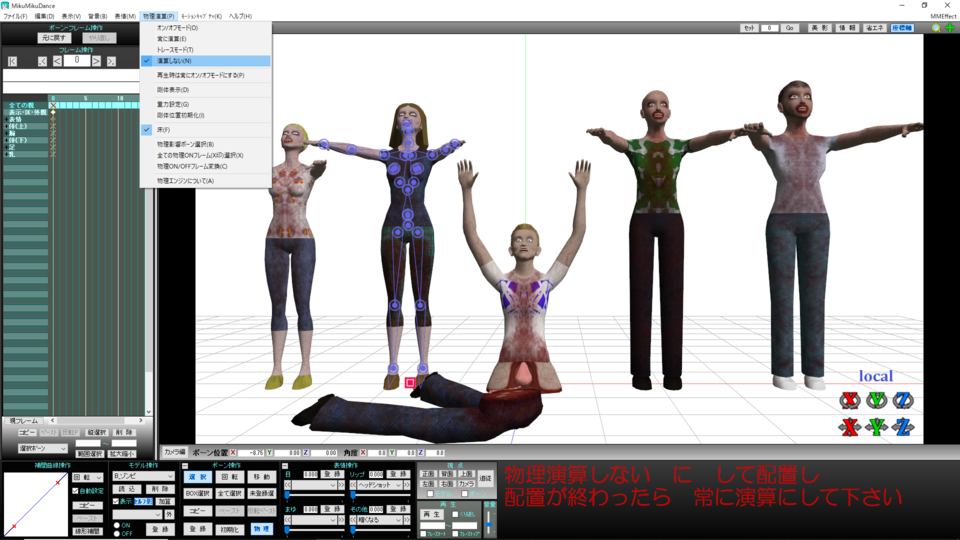Toggle the モデル follow checkbox in view panel
The height and width of the screenshot is (540, 960).
point(430,493)
